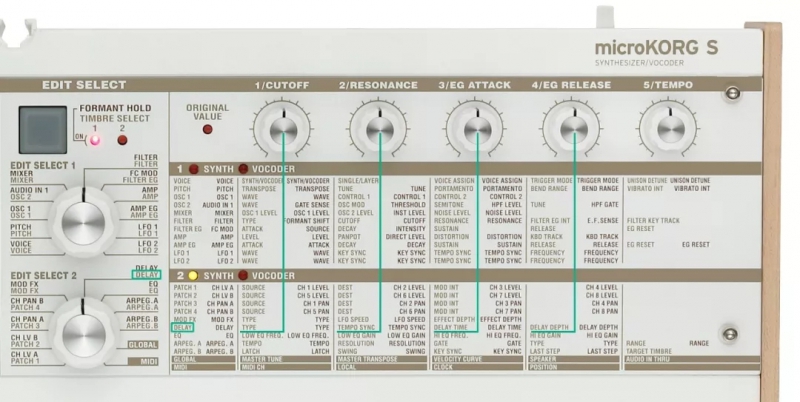Click the CLOCK bar label

pos(443,367)
